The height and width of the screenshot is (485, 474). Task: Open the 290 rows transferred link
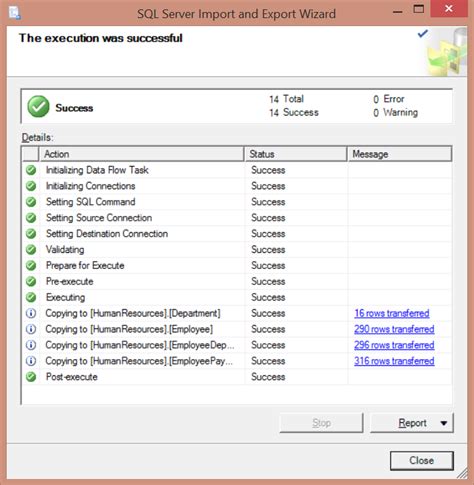tap(394, 329)
